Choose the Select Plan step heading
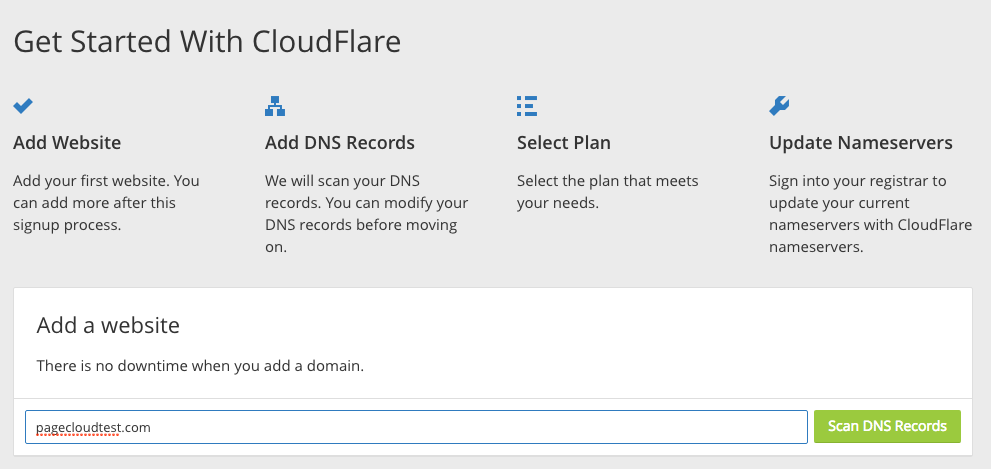The height and width of the screenshot is (469, 991). pos(563,143)
